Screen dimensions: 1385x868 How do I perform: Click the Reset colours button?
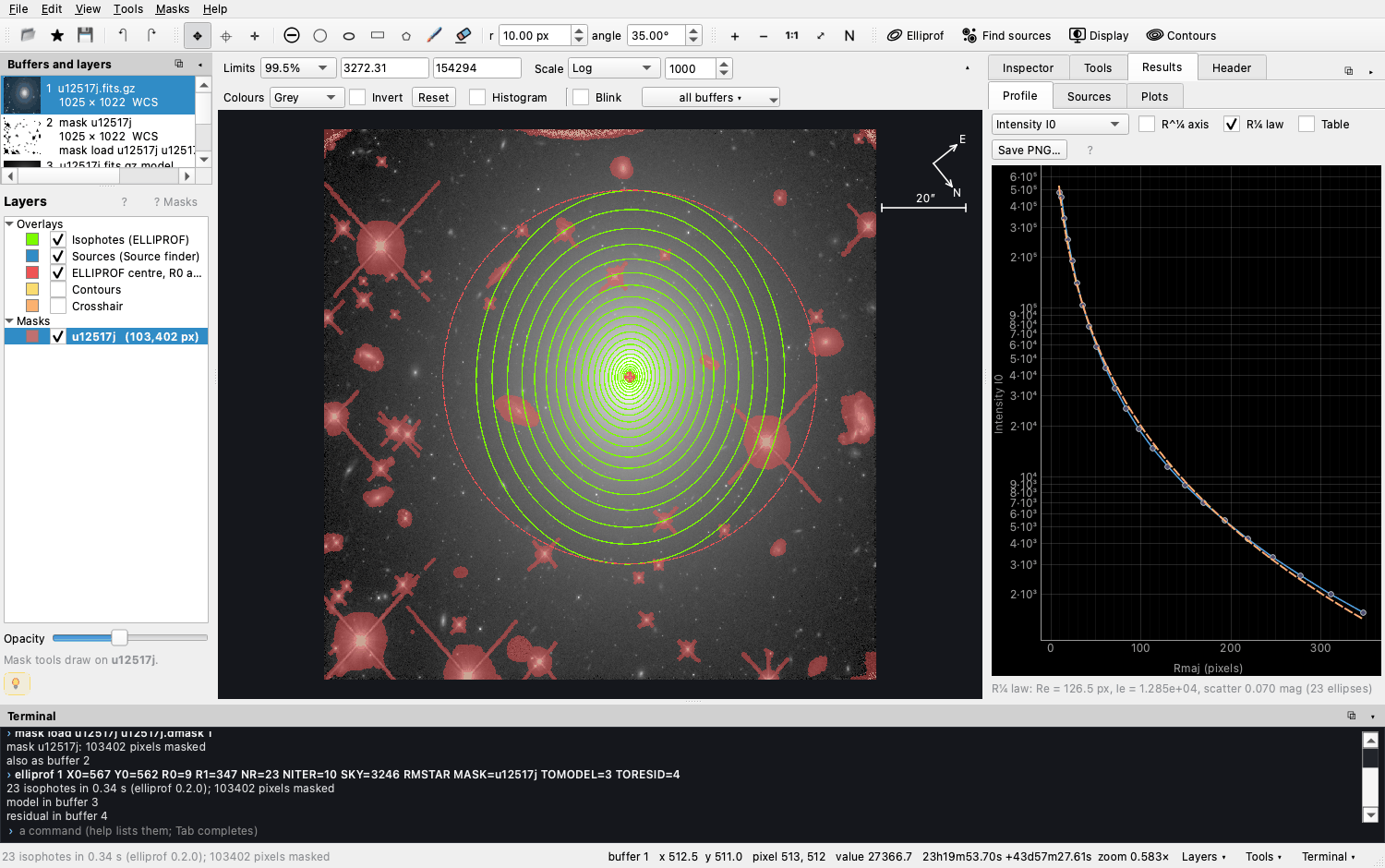[433, 97]
